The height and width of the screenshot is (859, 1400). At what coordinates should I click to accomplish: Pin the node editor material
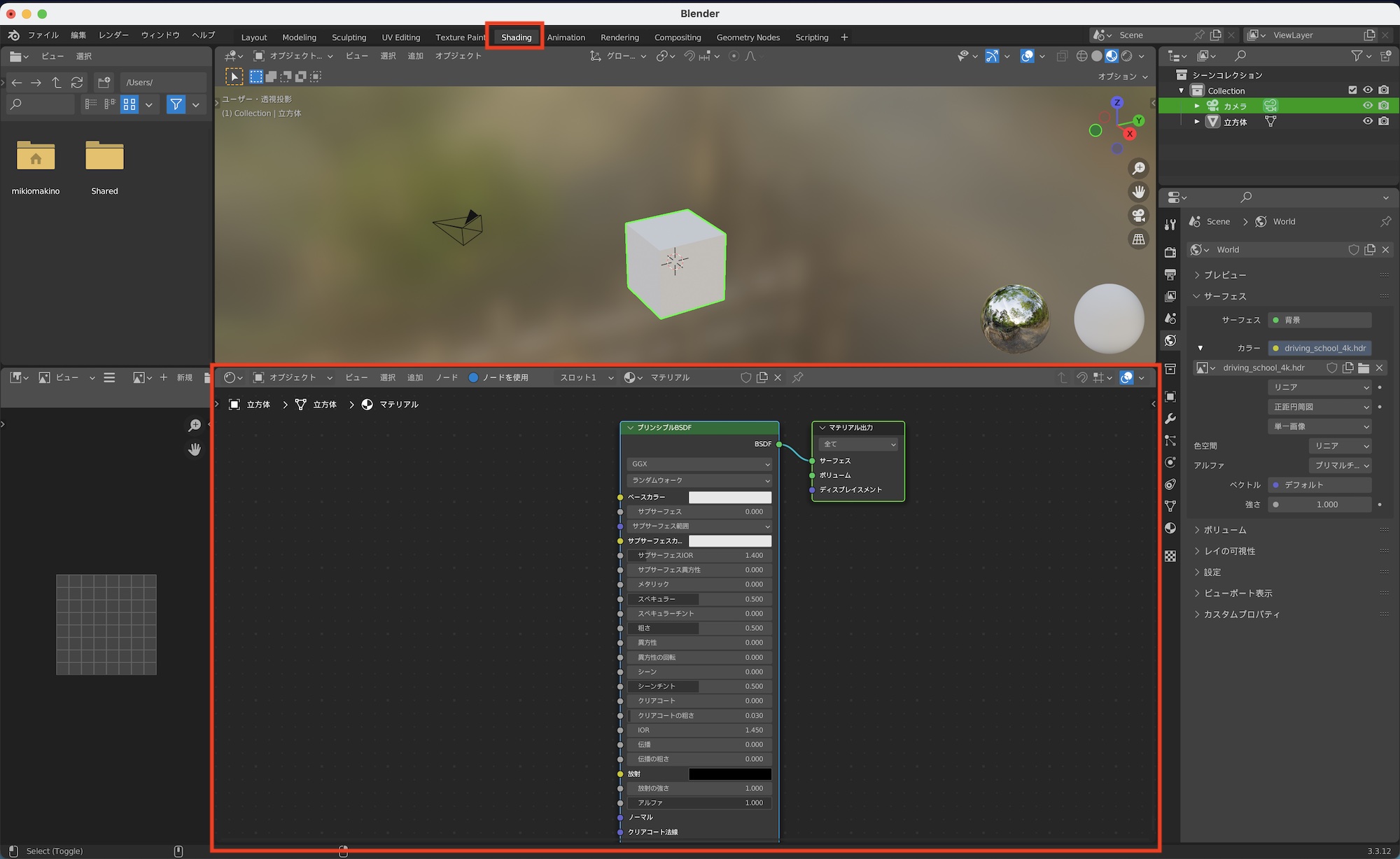click(797, 377)
